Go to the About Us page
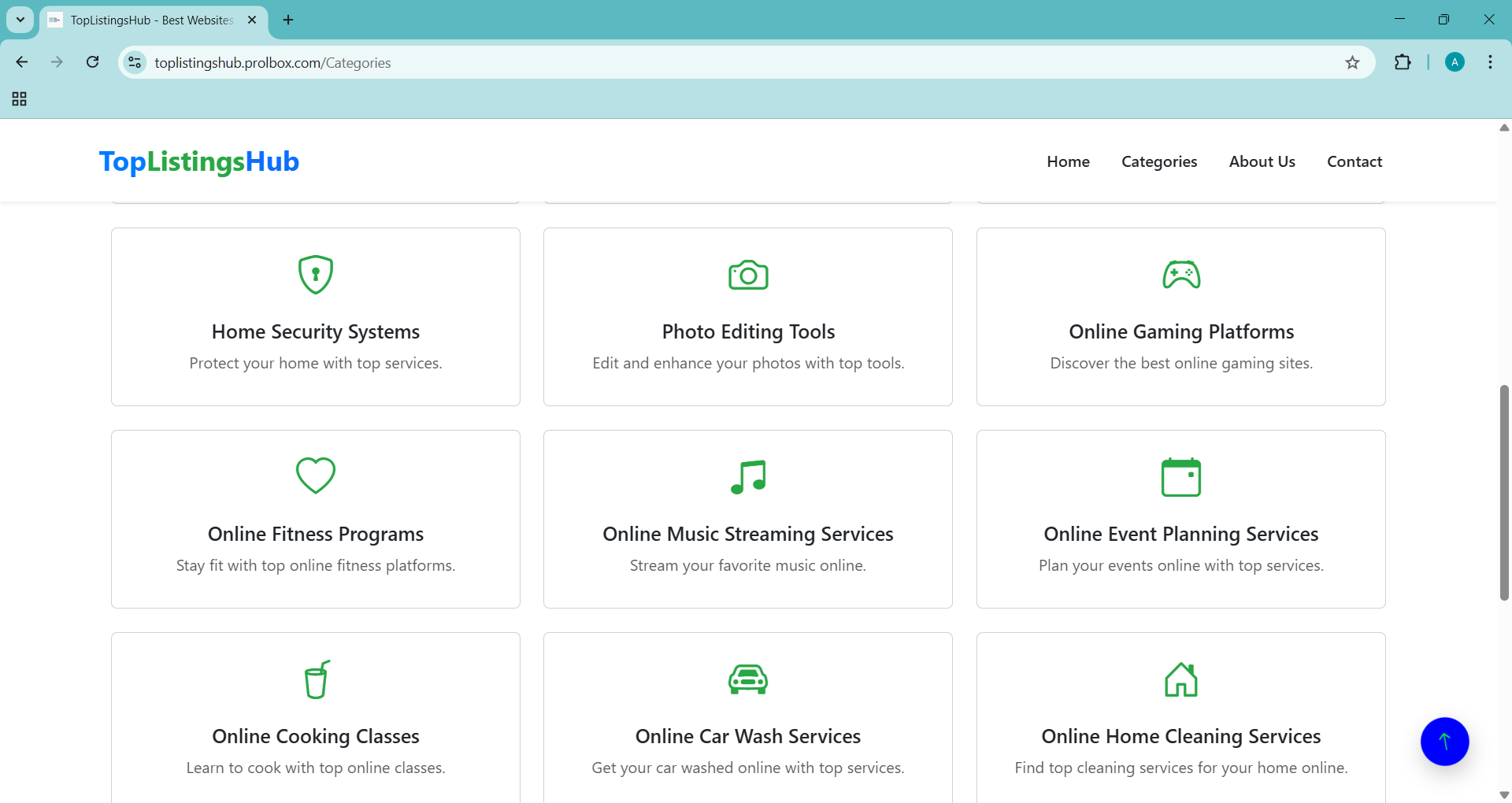The height and width of the screenshot is (803, 1512). (1262, 161)
